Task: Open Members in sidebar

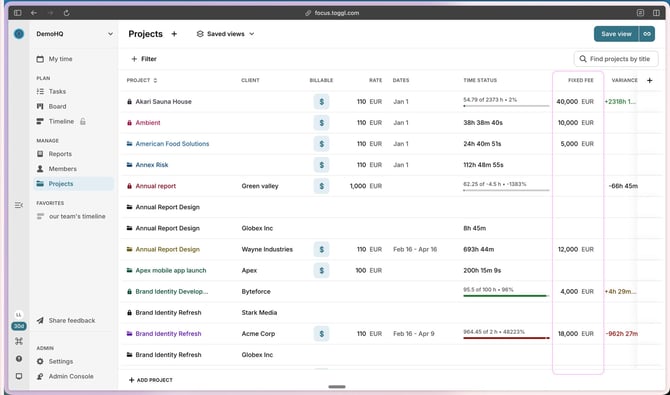Action: [x=57, y=169]
